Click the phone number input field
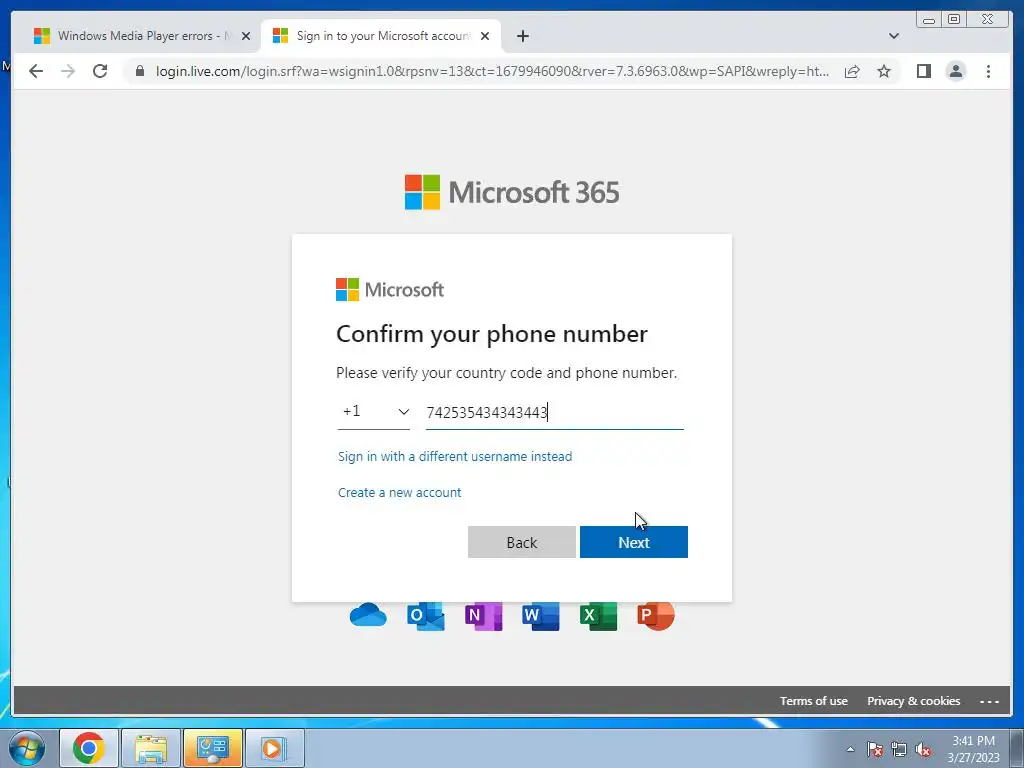Viewport: 1024px width, 768px height. click(554, 413)
